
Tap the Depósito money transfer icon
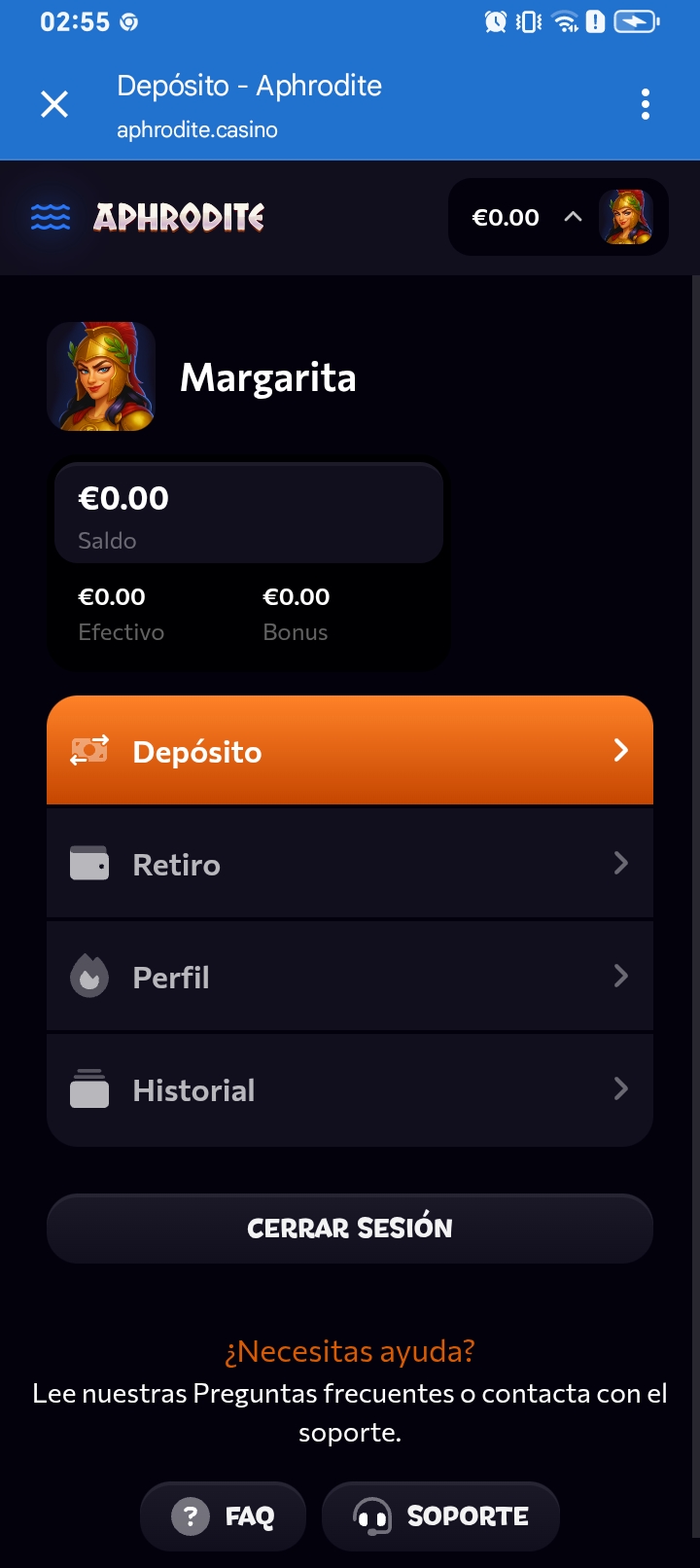pos(89,751)
